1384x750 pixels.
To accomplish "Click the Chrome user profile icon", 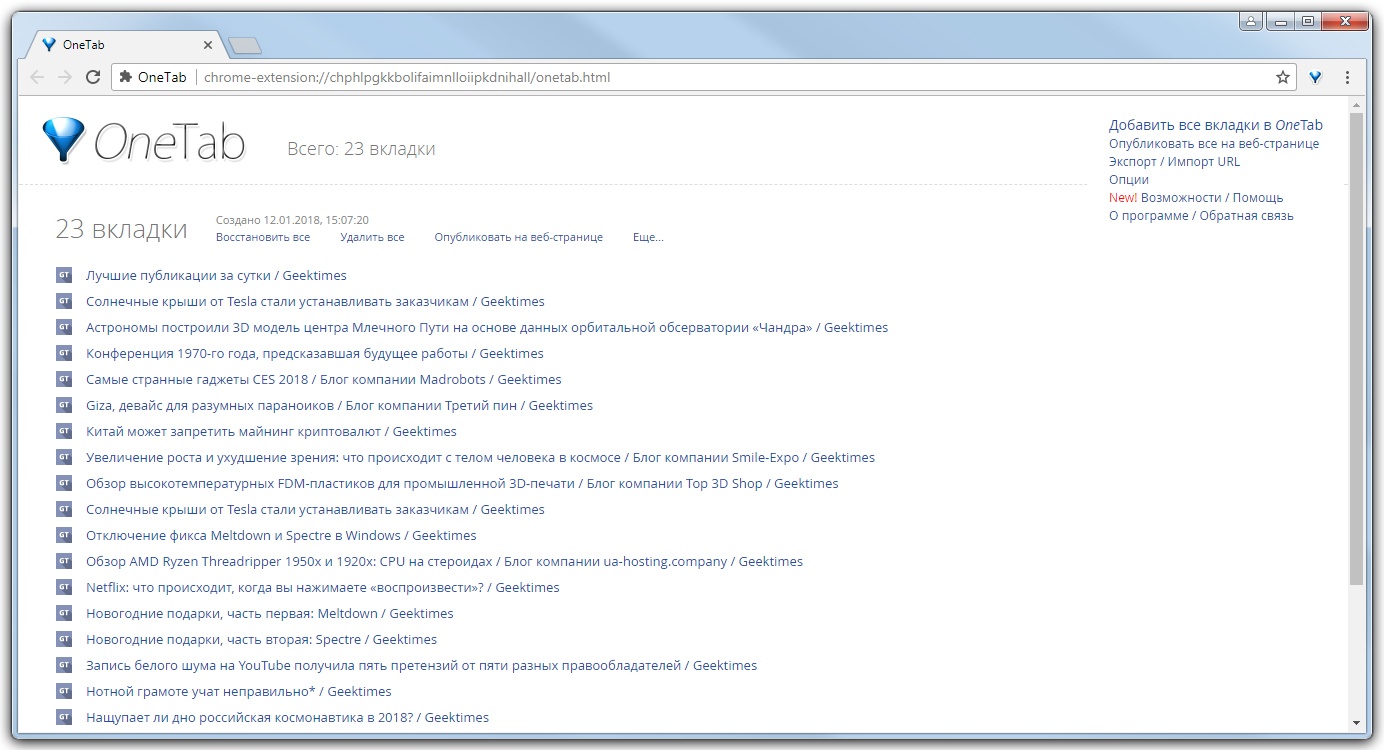I will click(1252, 21).
